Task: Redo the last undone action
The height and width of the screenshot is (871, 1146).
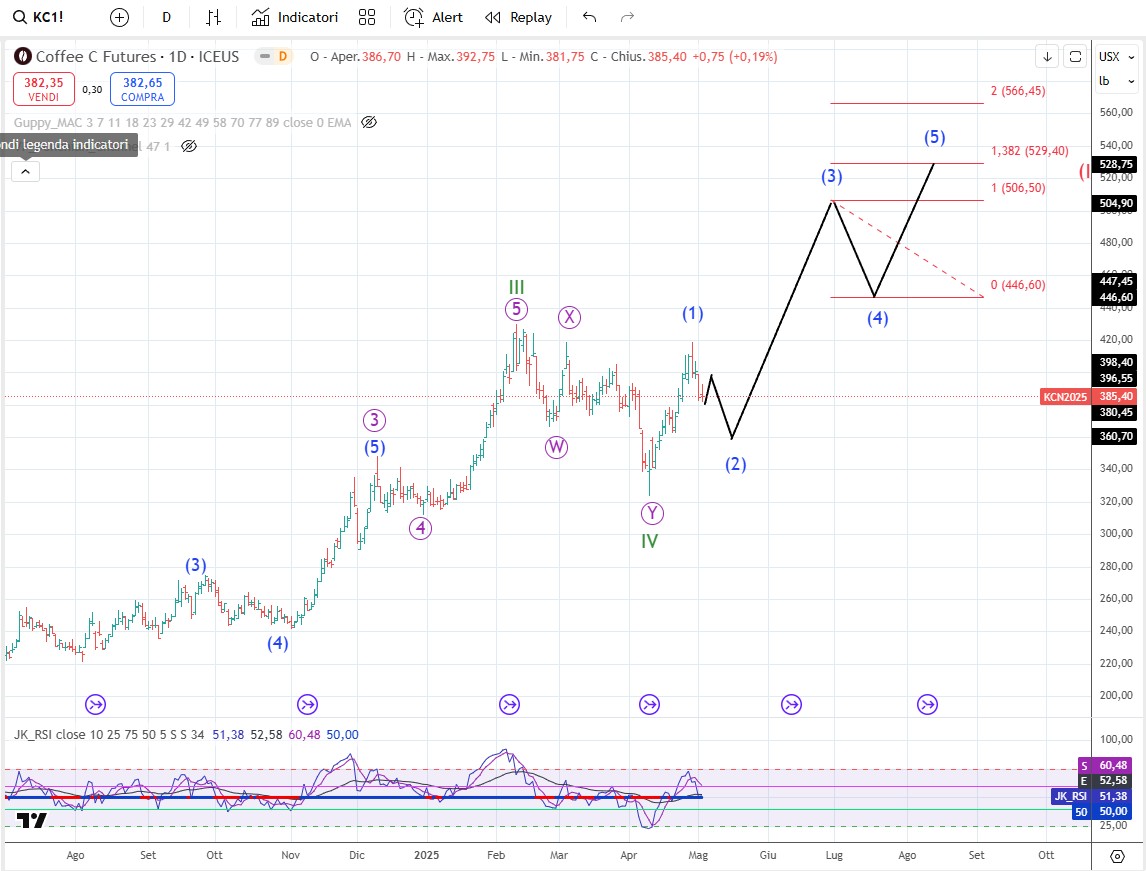Action: [x=628, y=17]
